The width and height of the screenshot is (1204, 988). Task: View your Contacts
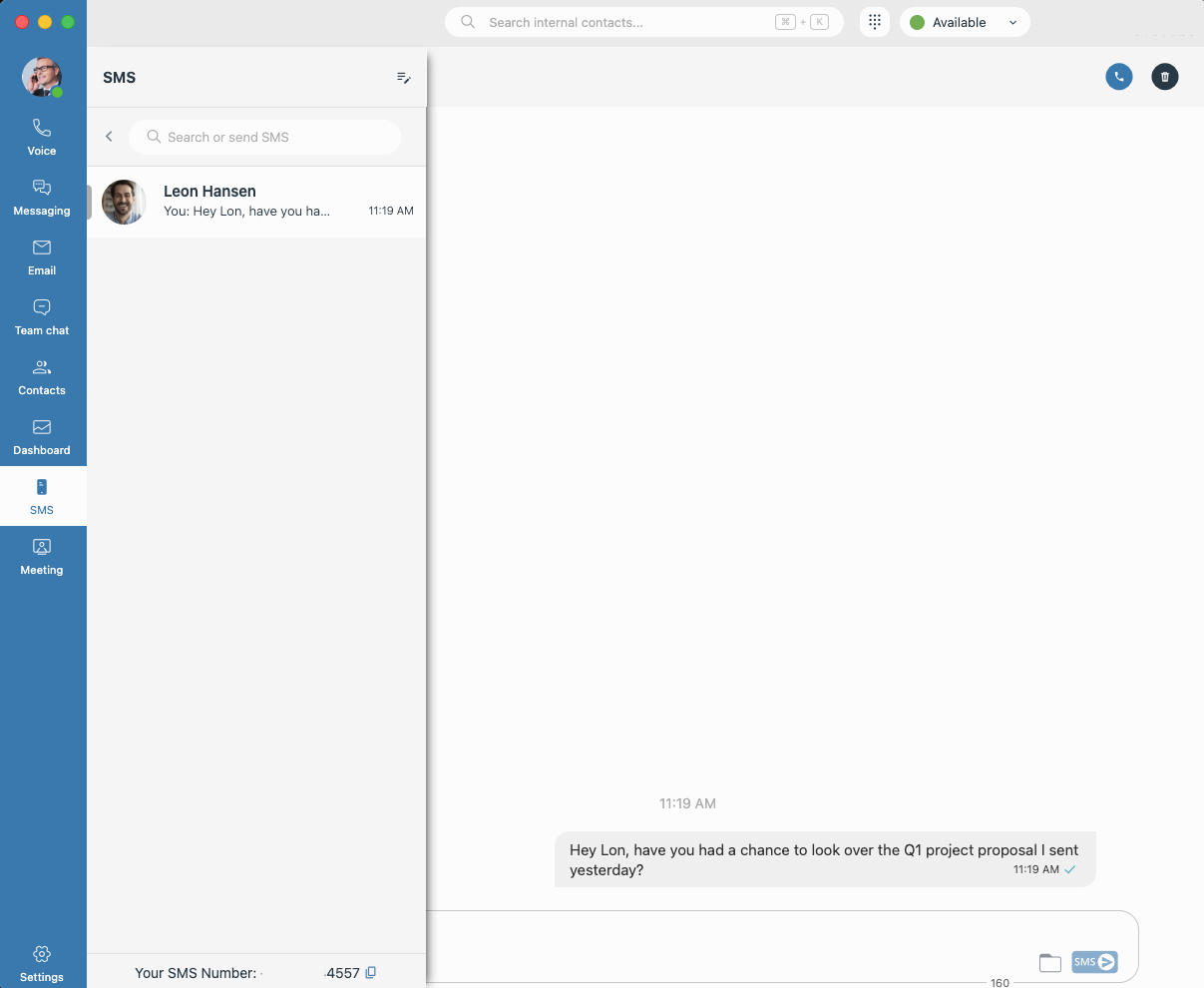pyautogui.click(x=41, y=375)
